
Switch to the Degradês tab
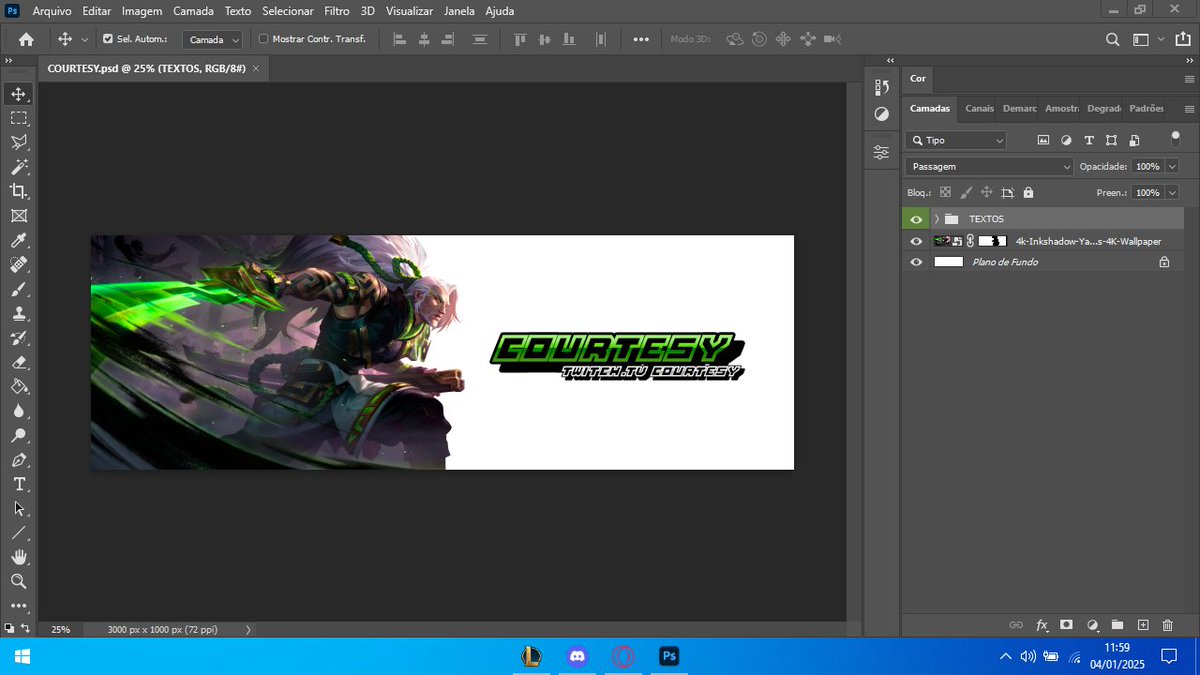point(1103,108)
